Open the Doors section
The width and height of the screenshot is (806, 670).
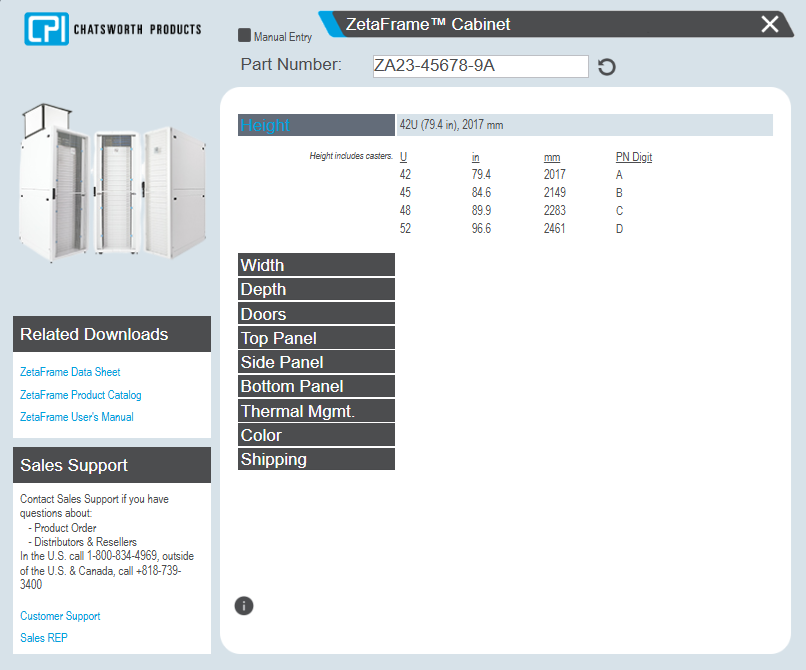point(316,313)
